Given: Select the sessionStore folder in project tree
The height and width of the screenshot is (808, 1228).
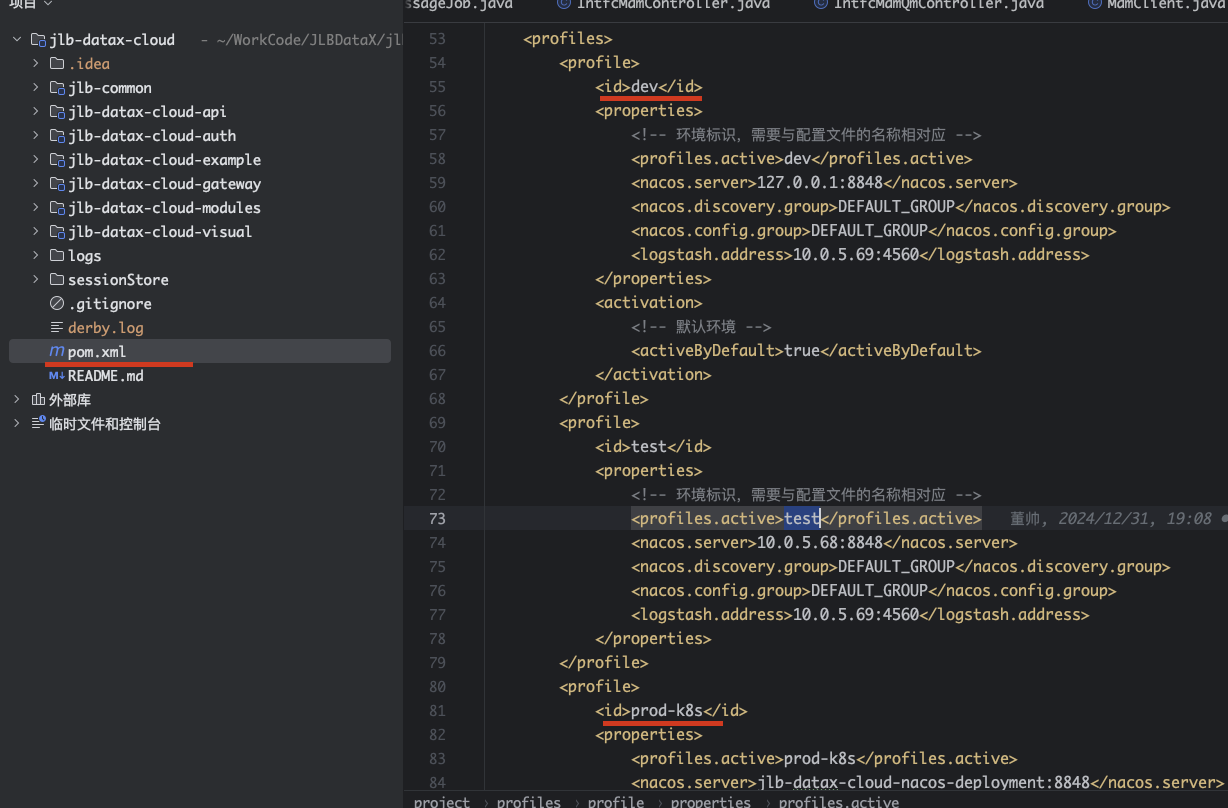Looking at the screenshot, I should pyautogui.click(x=117, y=280).
